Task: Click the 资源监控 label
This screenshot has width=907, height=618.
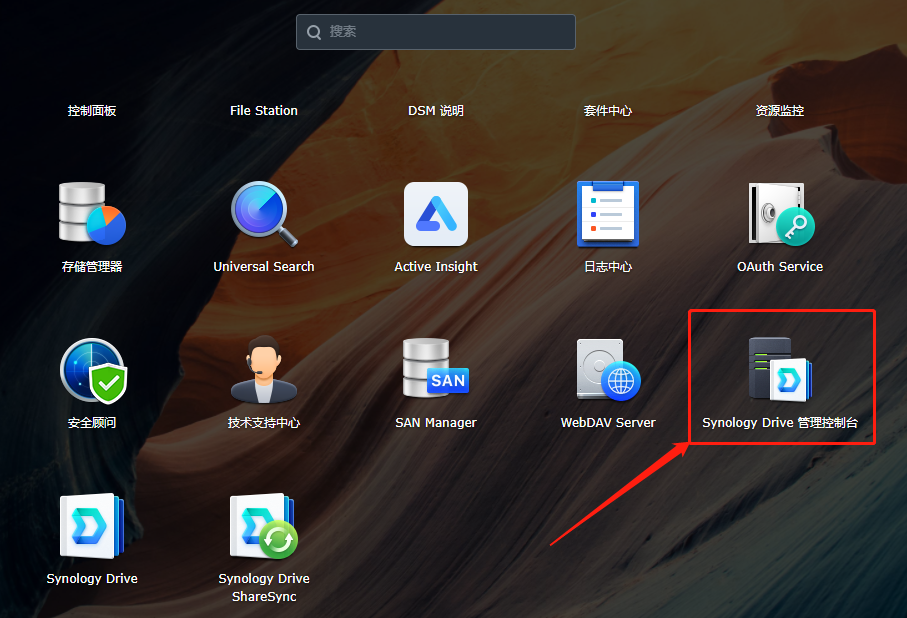Action: pyautogui.click(x=780, y=111)
